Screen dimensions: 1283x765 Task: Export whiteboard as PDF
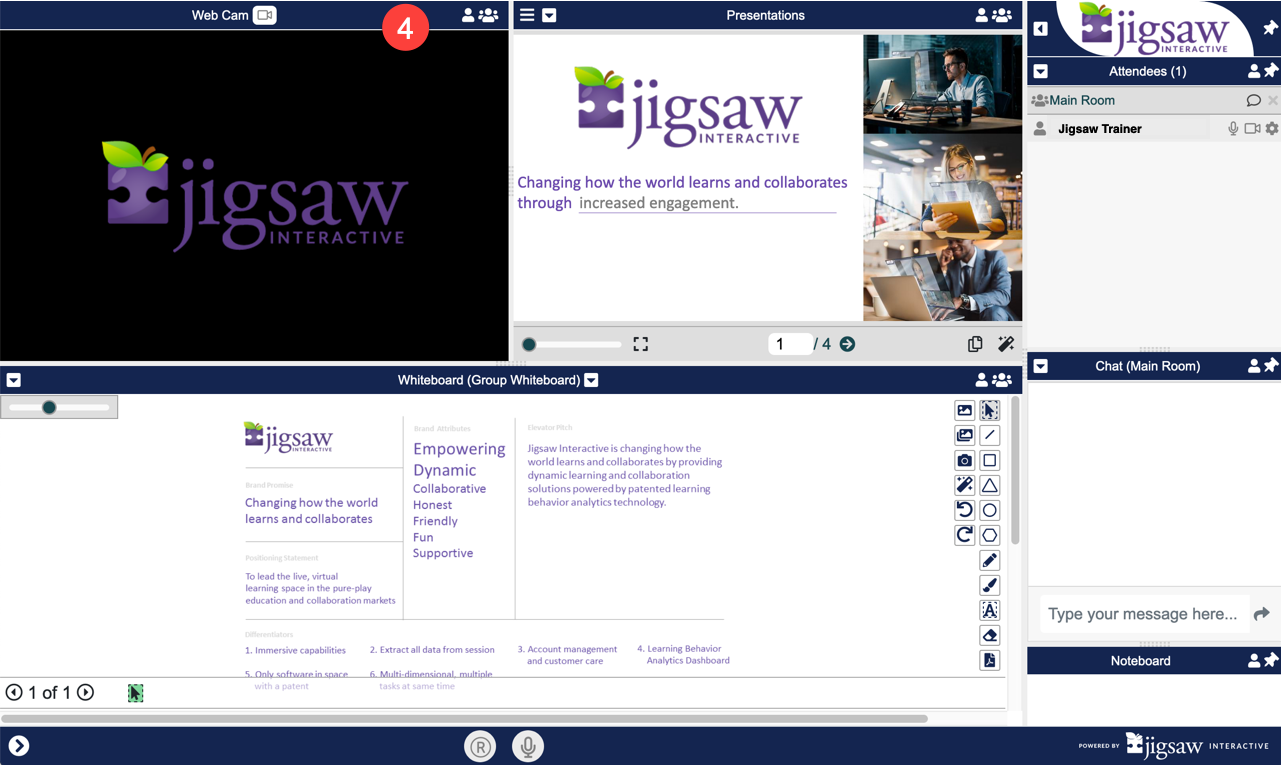click(989, 660)
